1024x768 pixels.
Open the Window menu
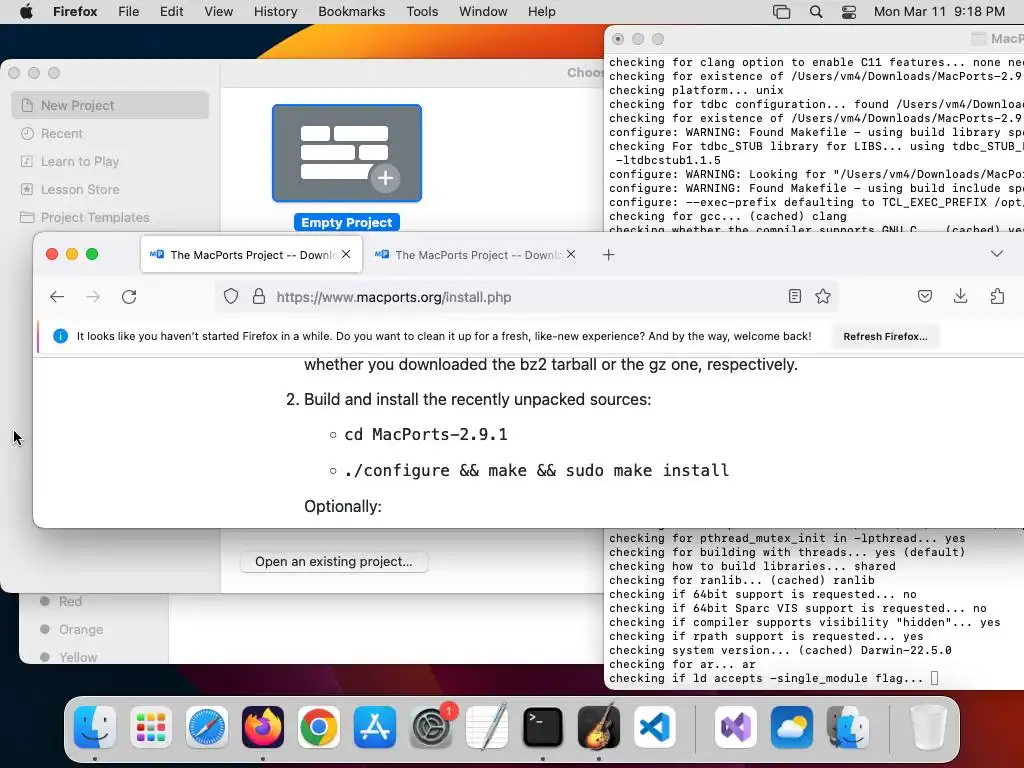coord(483,12)
